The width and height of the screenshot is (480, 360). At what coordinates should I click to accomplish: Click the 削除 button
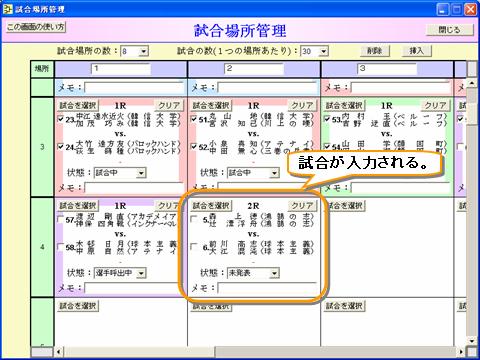[x=374, y=51]
